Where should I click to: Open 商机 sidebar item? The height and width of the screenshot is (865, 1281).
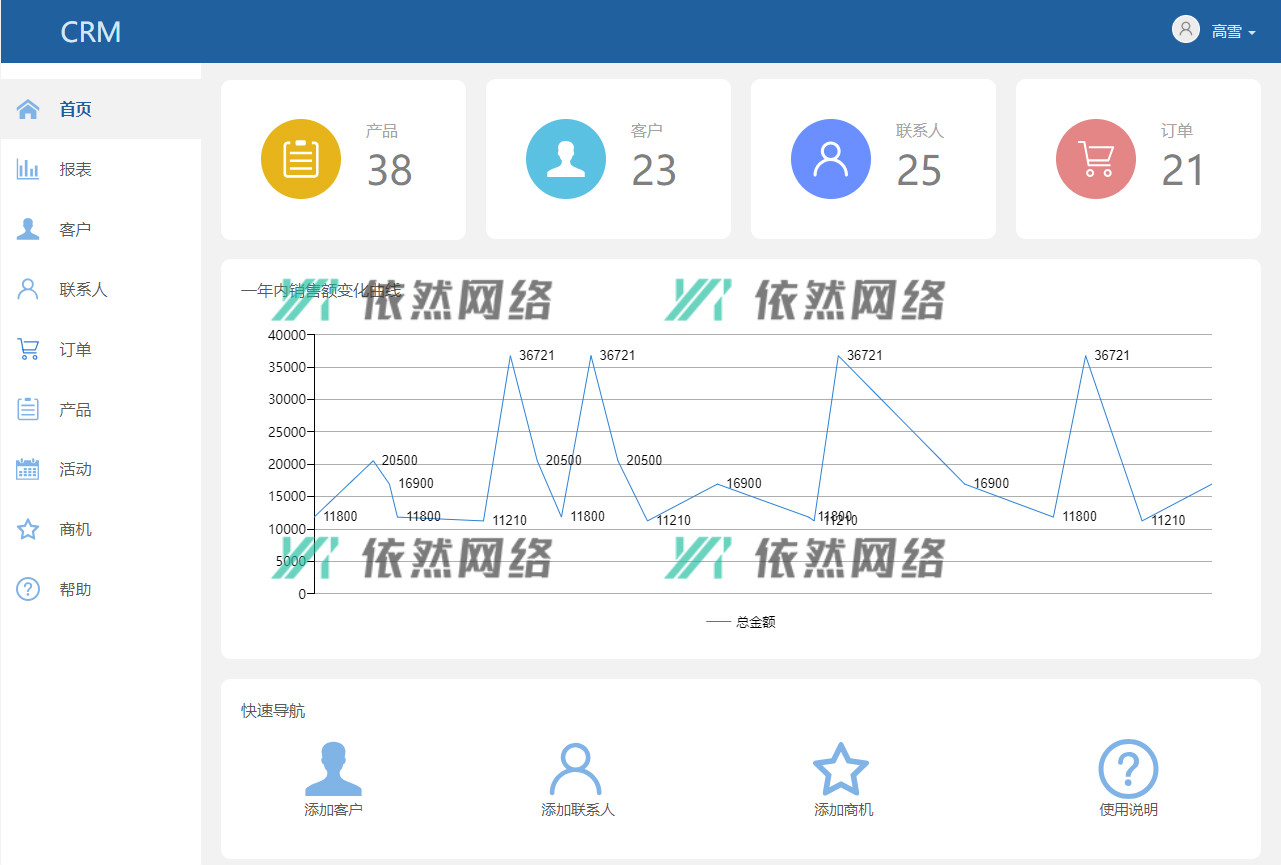(75, 530)
